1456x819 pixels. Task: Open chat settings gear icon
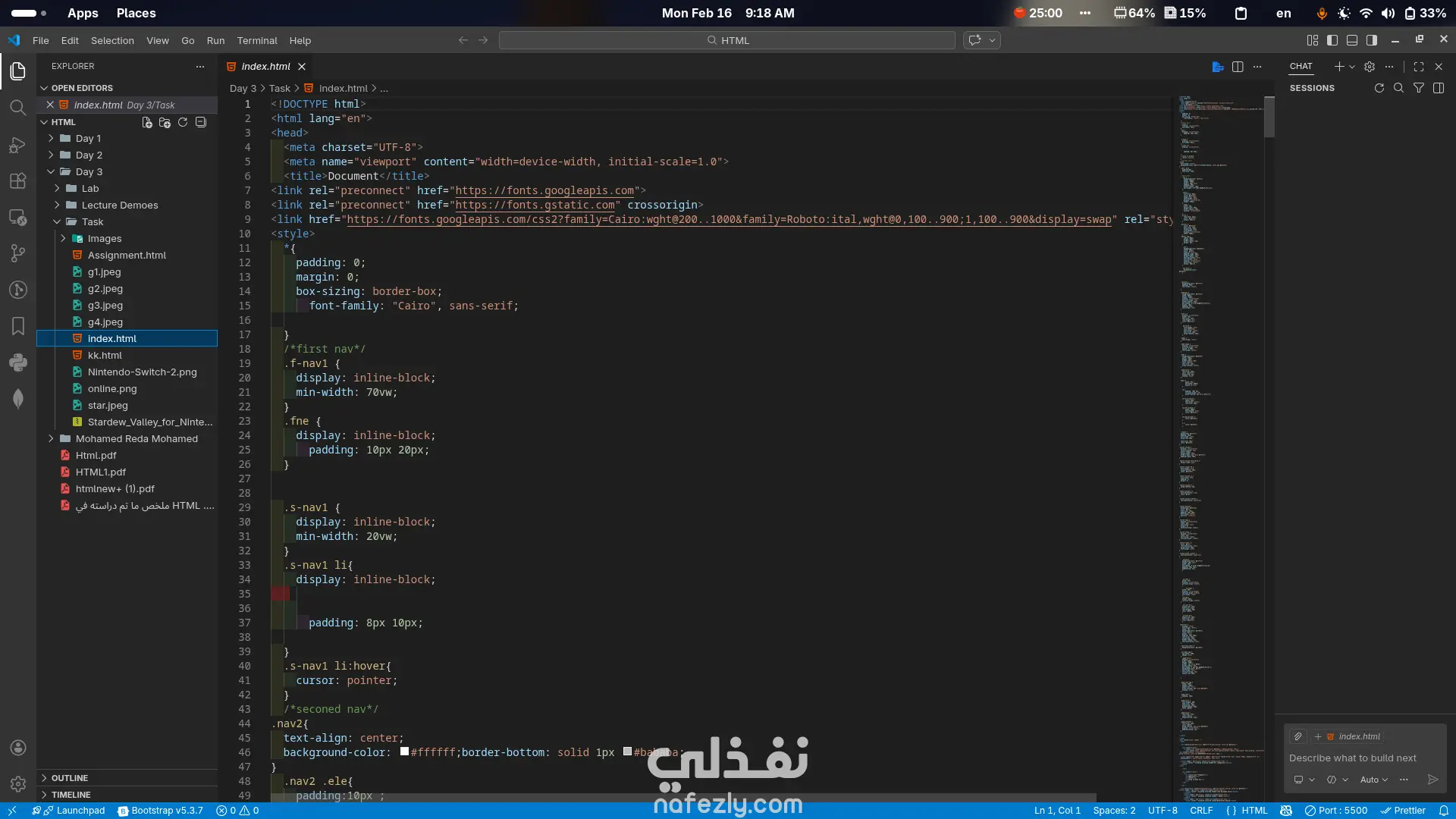pyautogui.click(x=1370, y=67)
